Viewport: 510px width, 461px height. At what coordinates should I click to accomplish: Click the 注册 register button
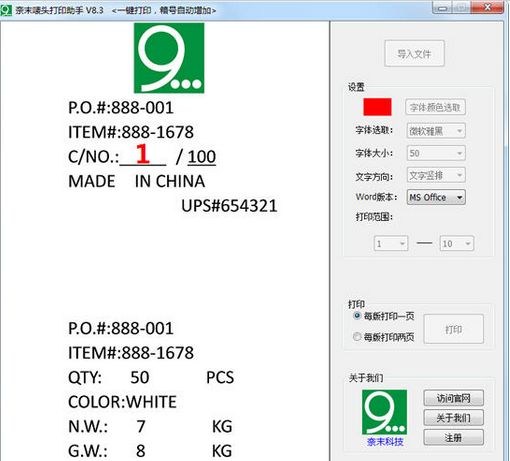[453, 437]
